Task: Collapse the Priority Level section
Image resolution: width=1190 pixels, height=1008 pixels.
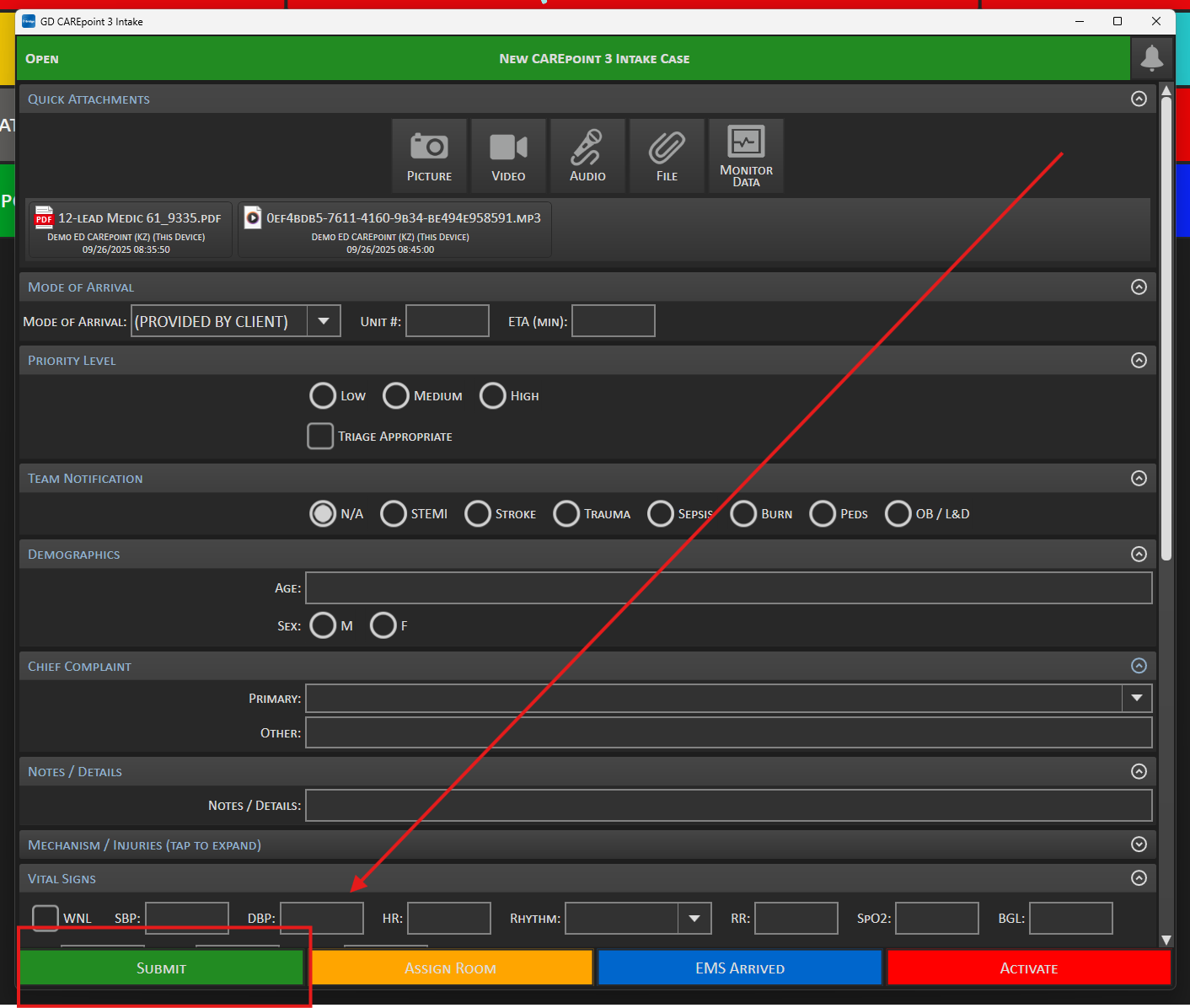Action: coord(1139,360)
